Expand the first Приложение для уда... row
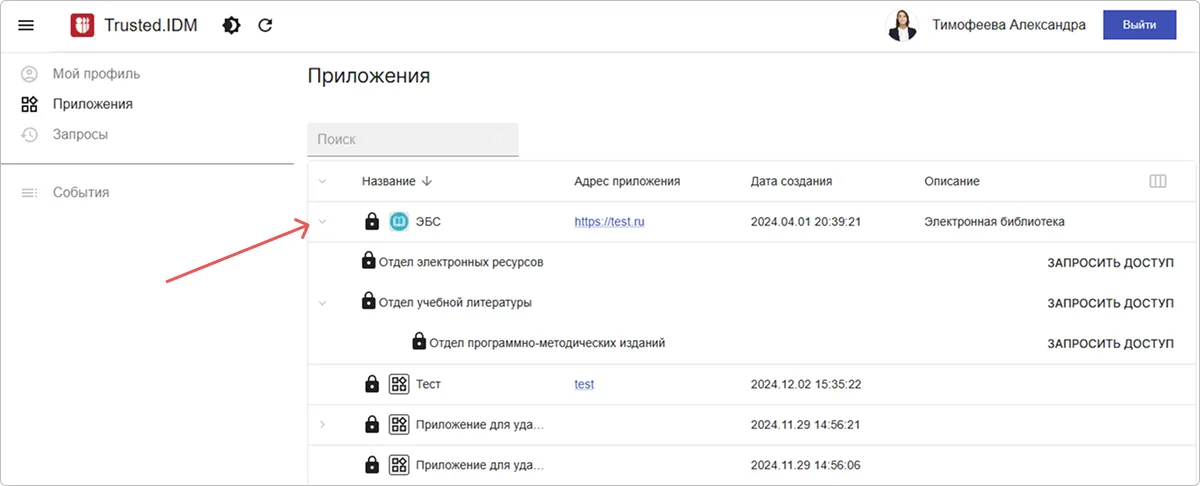 [322, 424]
